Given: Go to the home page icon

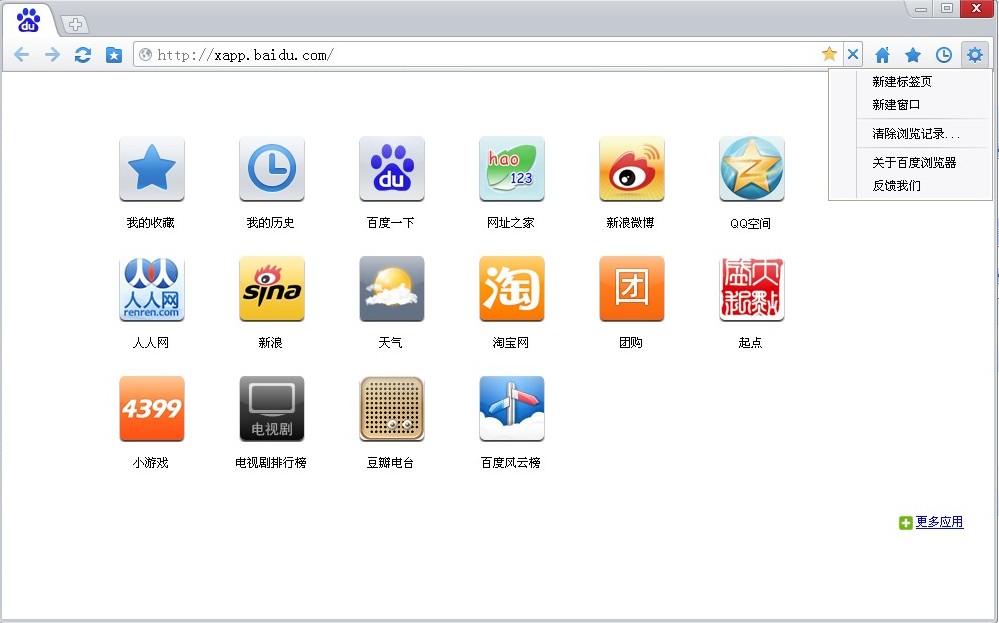Looking at the screenshot, I should click(882, 55).
